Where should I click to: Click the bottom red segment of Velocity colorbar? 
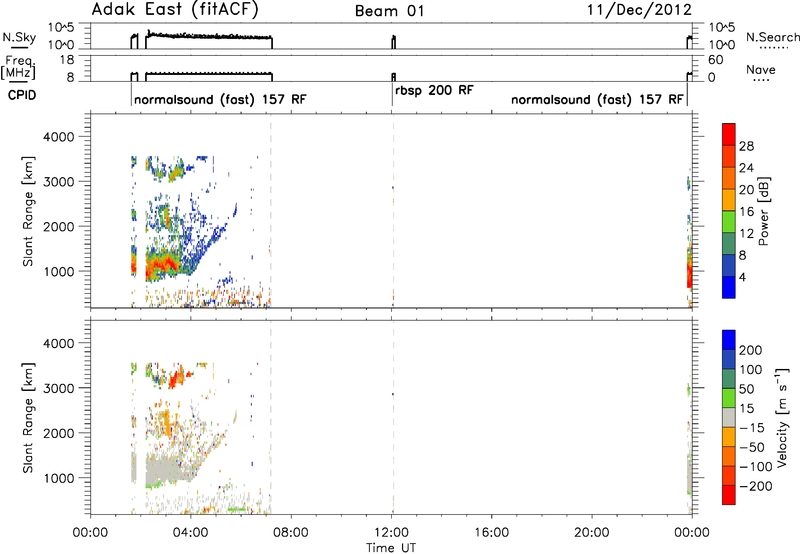click(x=729, y=495)
